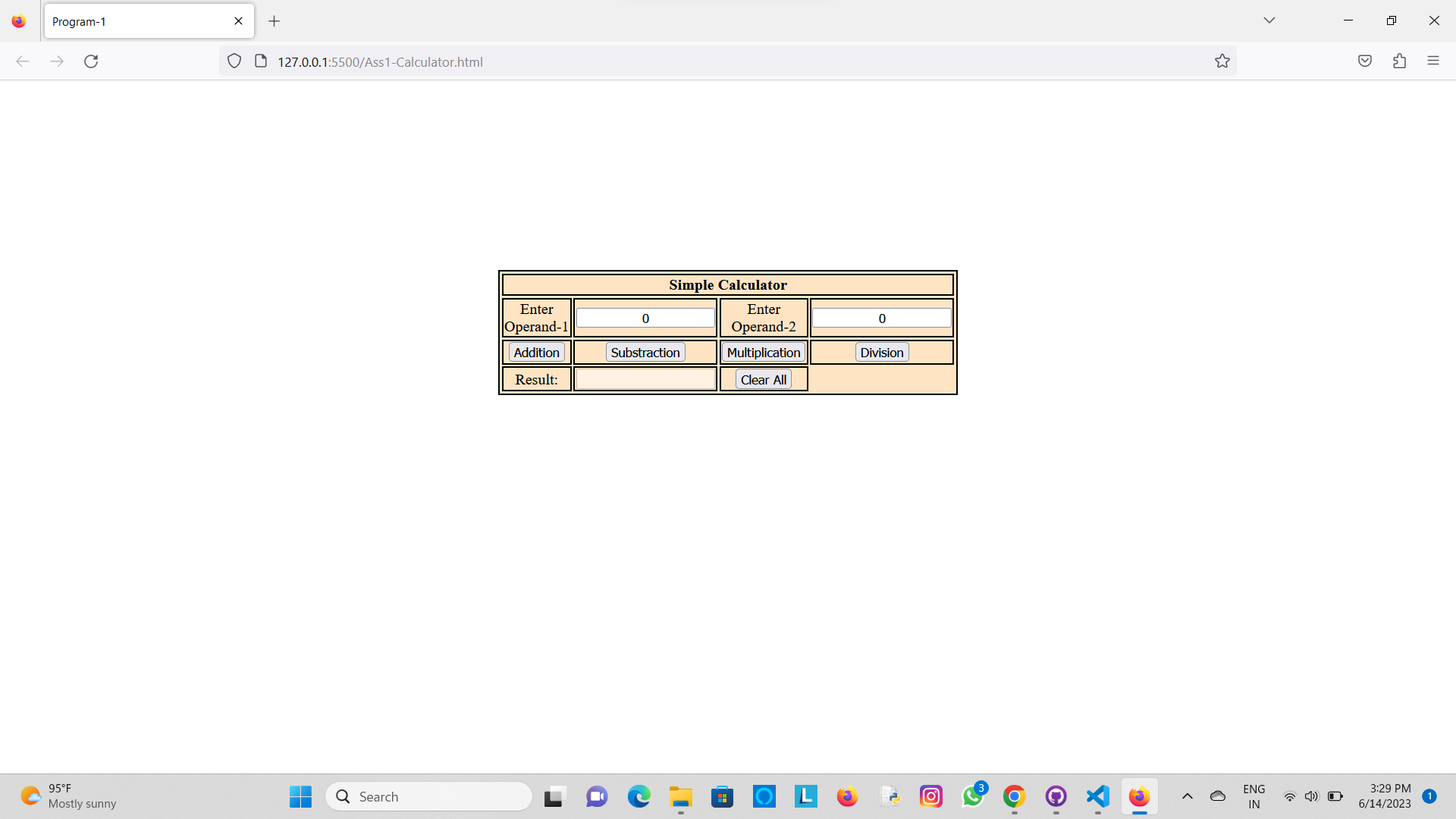Click the Clear All button
The width and height of the screenshot is (1456, 819).
763,379
